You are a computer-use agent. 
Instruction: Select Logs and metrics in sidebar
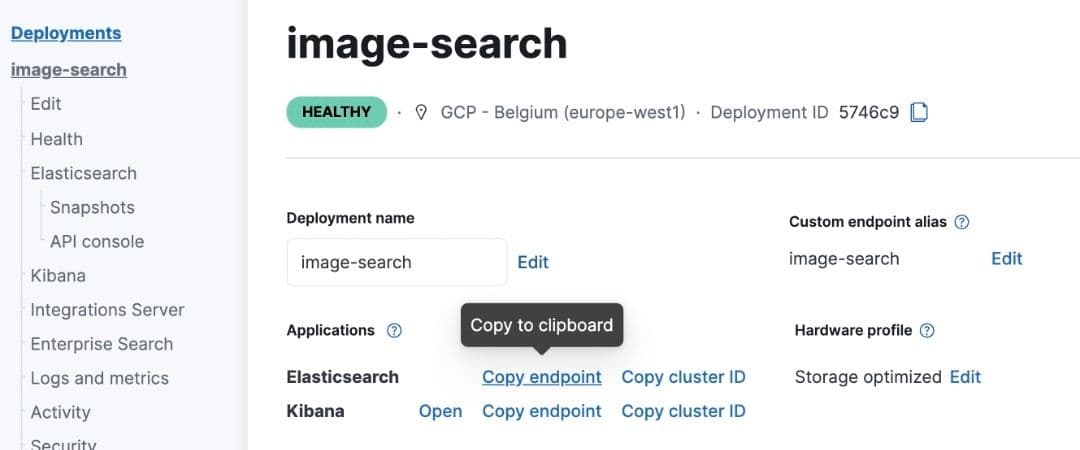[x=99, y=378]
